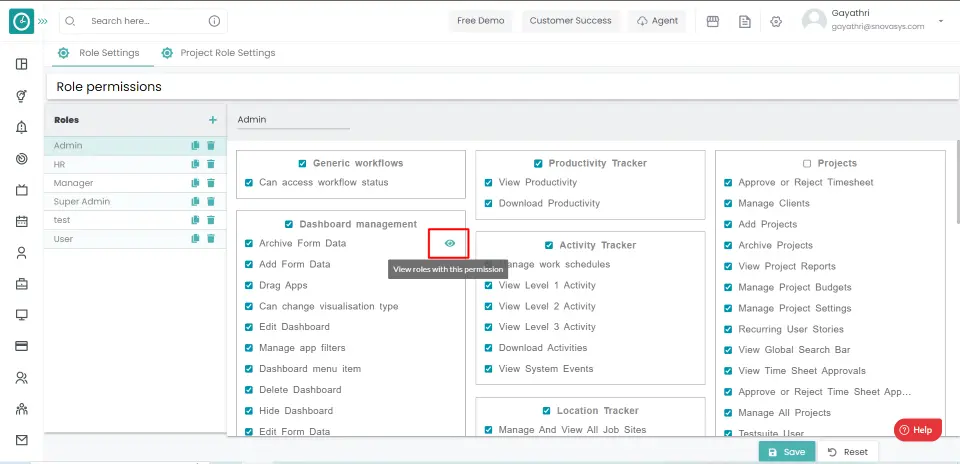Delete the HR role using trash icon
The image size is (960, 464).
tap(211, 164)
